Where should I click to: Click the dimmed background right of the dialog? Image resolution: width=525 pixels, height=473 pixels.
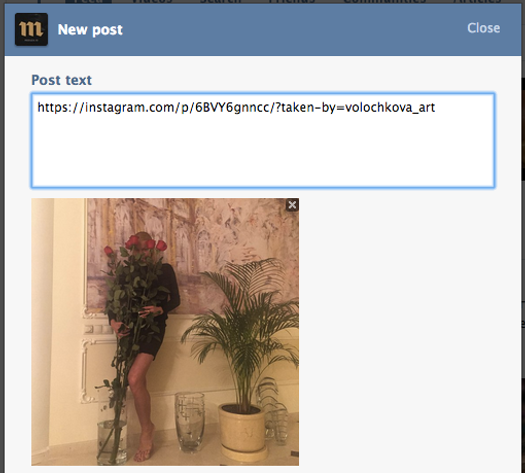pyautogui.click(x=523, y=234)
